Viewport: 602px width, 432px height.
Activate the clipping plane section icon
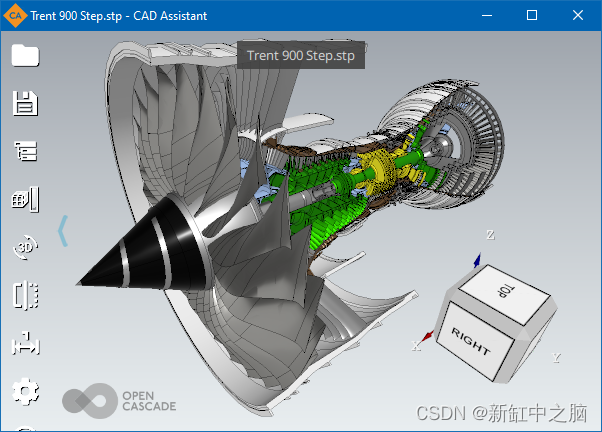point(26,295)
